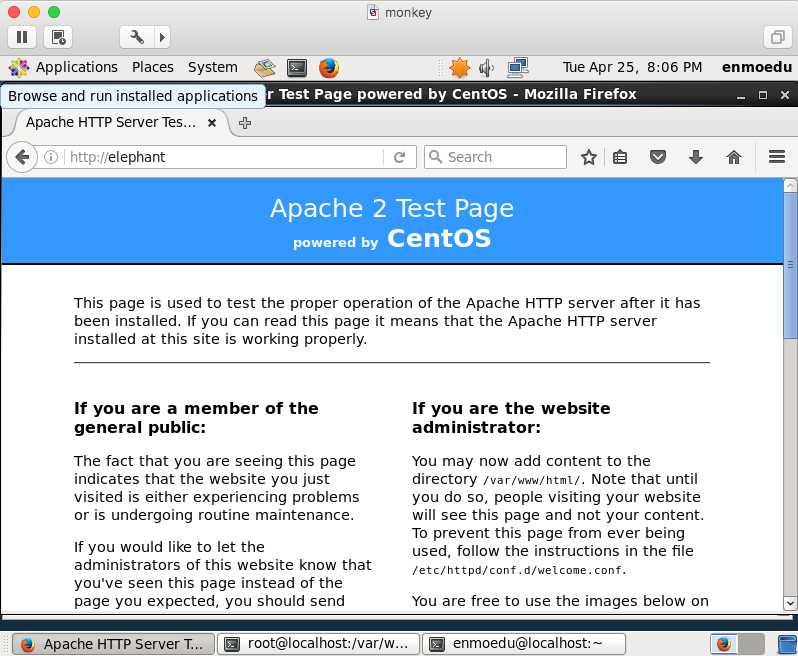The height and width of the screenshot is (656, 798).
Task: Open the Places menu
Action: click(153, 67)
